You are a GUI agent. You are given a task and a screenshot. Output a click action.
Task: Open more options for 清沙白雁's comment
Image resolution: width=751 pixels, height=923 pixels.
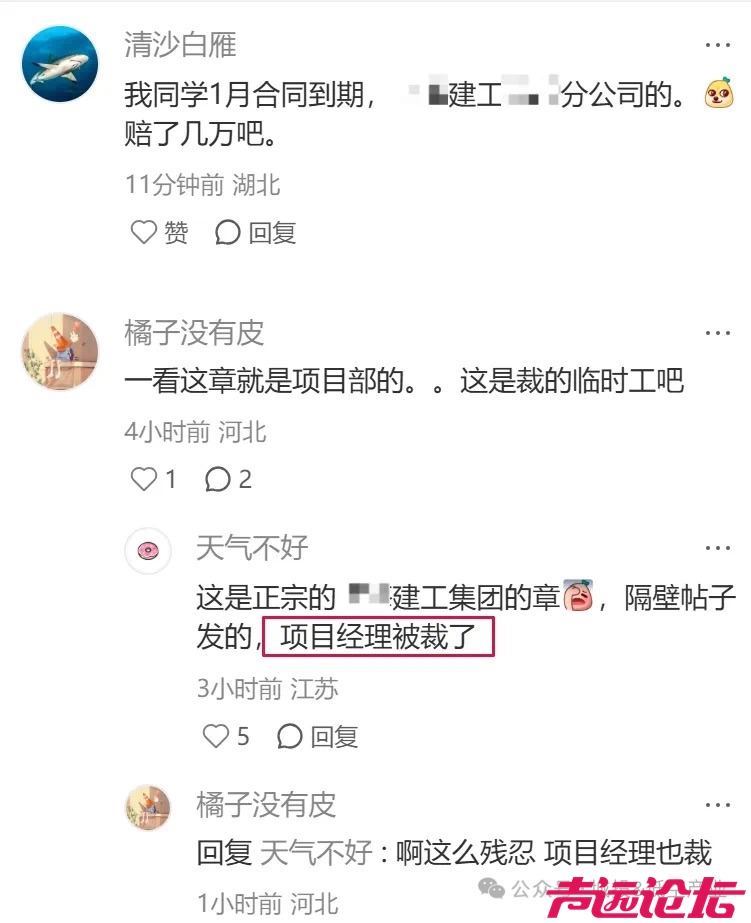click(x=717, y=45)
